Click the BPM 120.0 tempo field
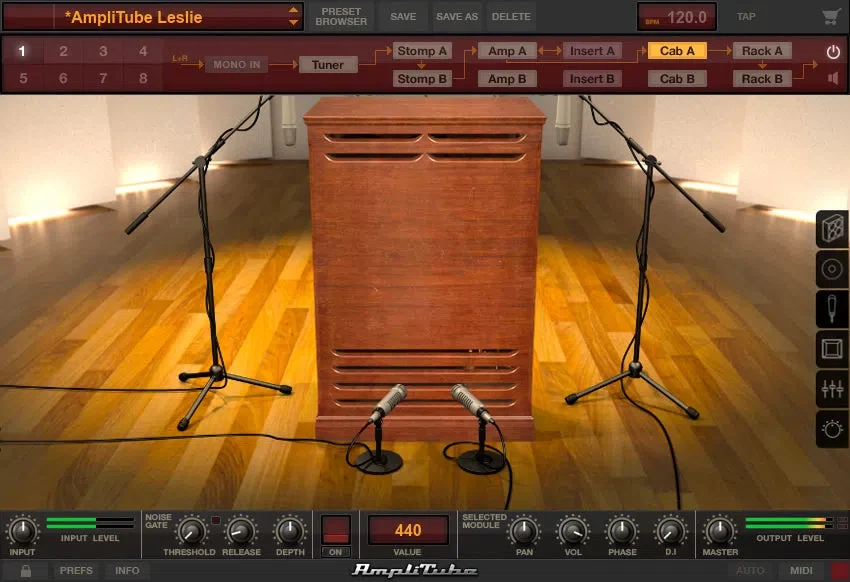This screenshot has height=582, width=850. pyautogui.click(x=677, y=17)
